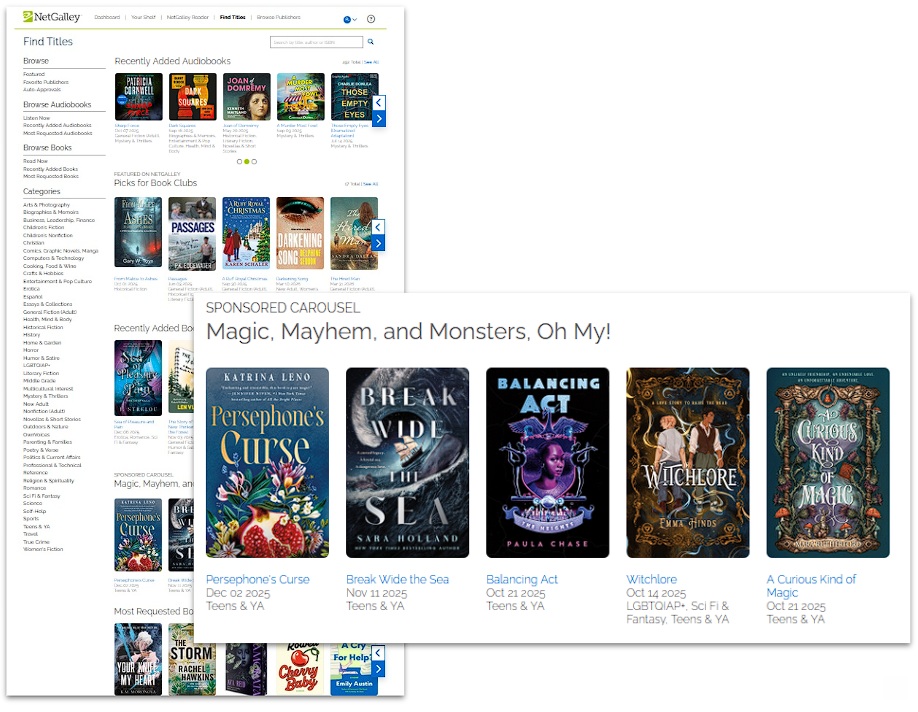Select Horror category
The width and height of the screenshot is (918, 712).
tap(30, 350)
